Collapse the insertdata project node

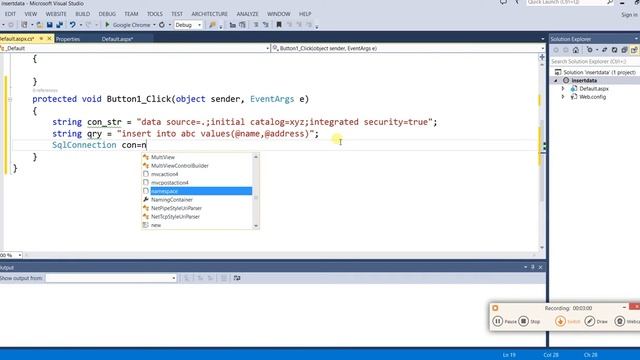pos(556,80)
